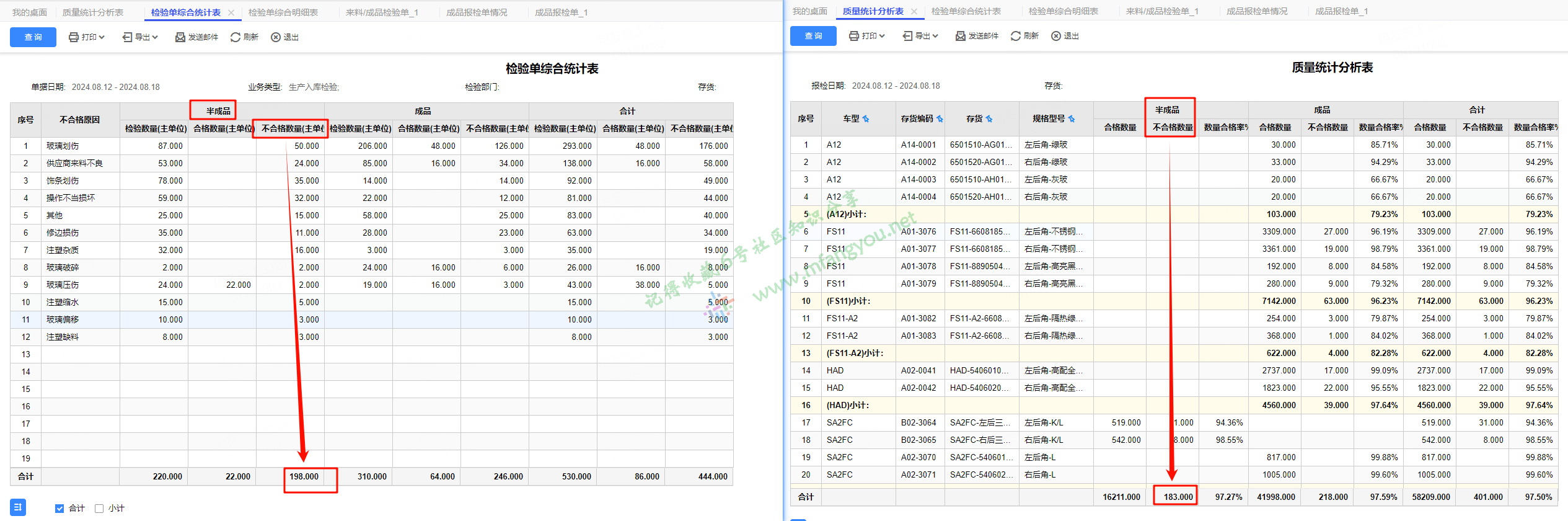The height and width of the screenshot is (521, 1568).
Task: Send email from 质量统计分析表 window toolbar
Action: (x=977, y=36)
